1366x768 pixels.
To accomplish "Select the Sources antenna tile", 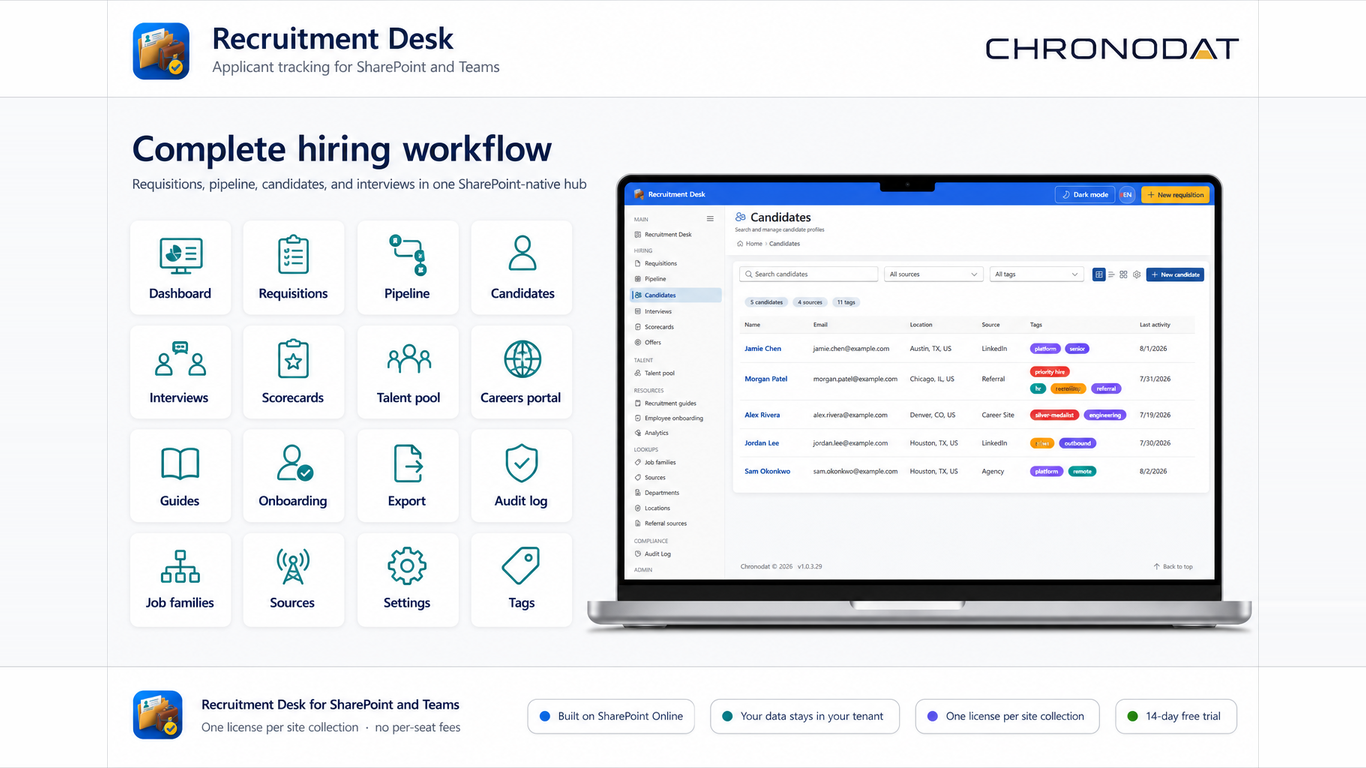I will coord(293,580).
